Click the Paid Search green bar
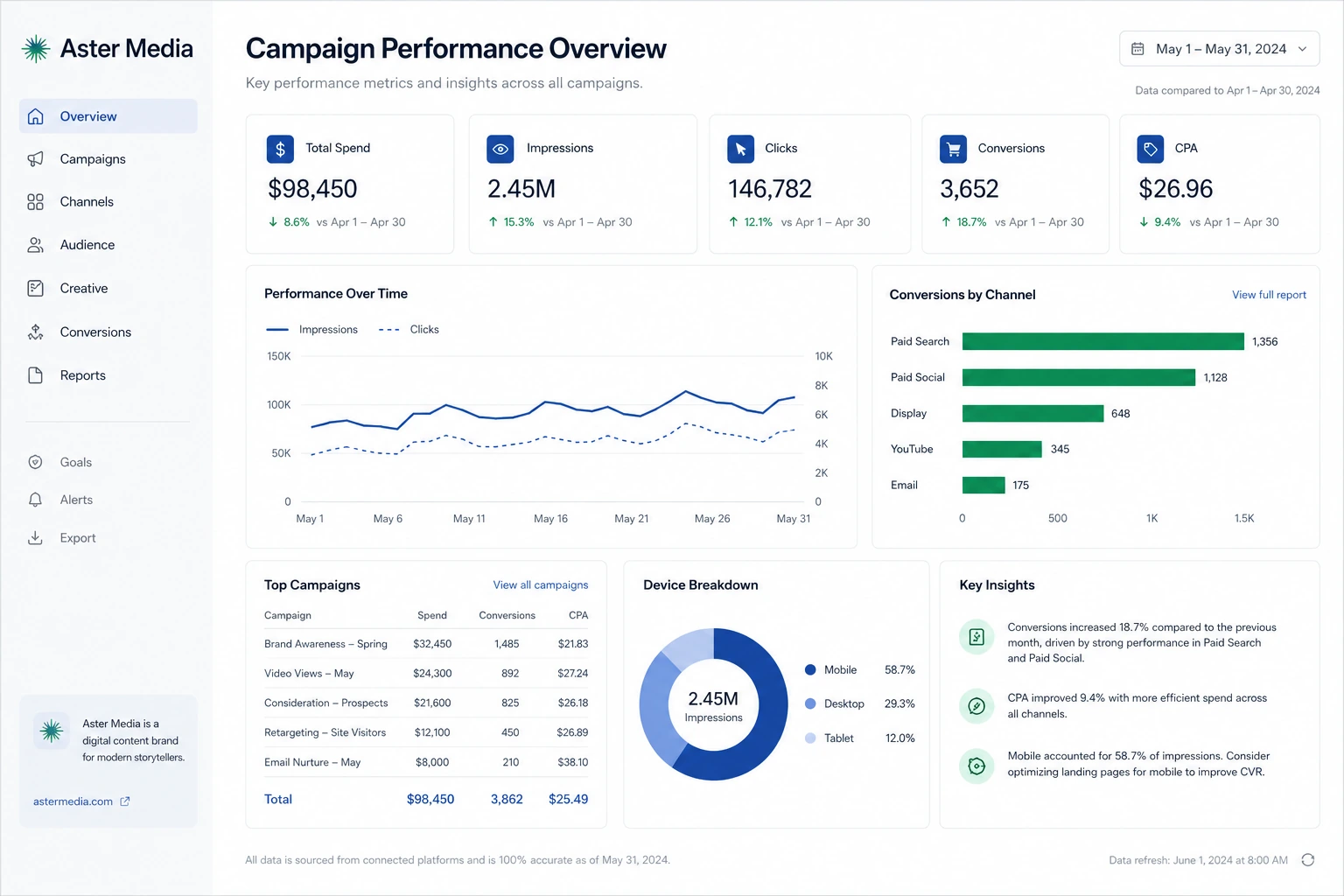1344x896 pixels. point(1103,341)
